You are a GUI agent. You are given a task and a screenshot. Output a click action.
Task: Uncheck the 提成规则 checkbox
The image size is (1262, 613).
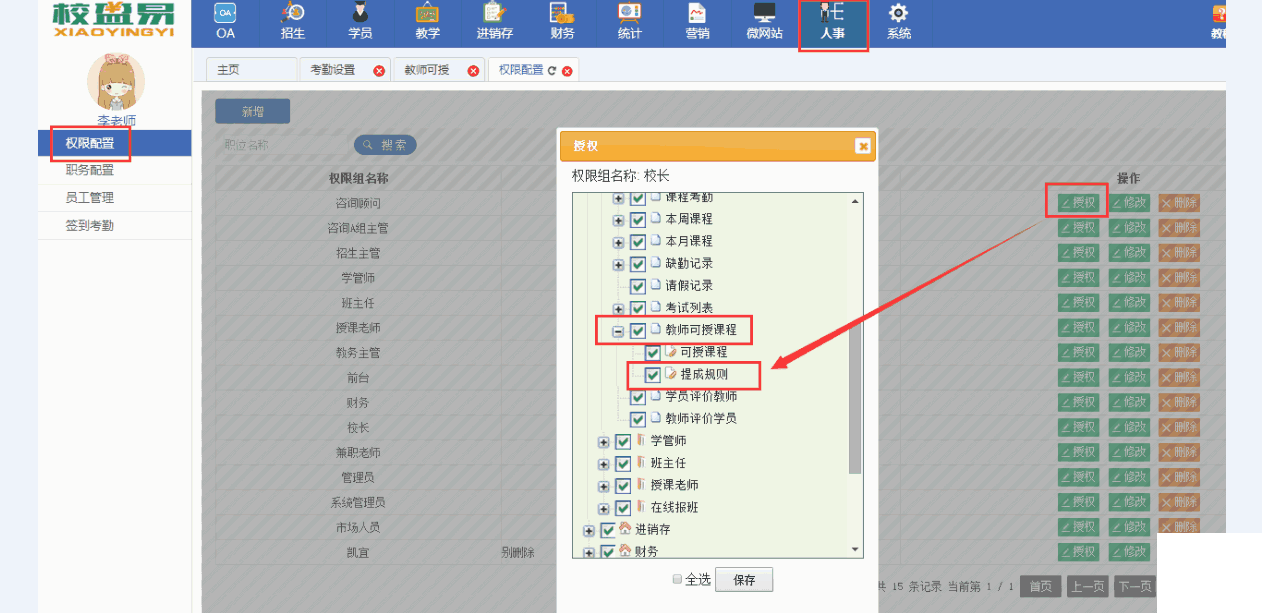coord(653,375)
